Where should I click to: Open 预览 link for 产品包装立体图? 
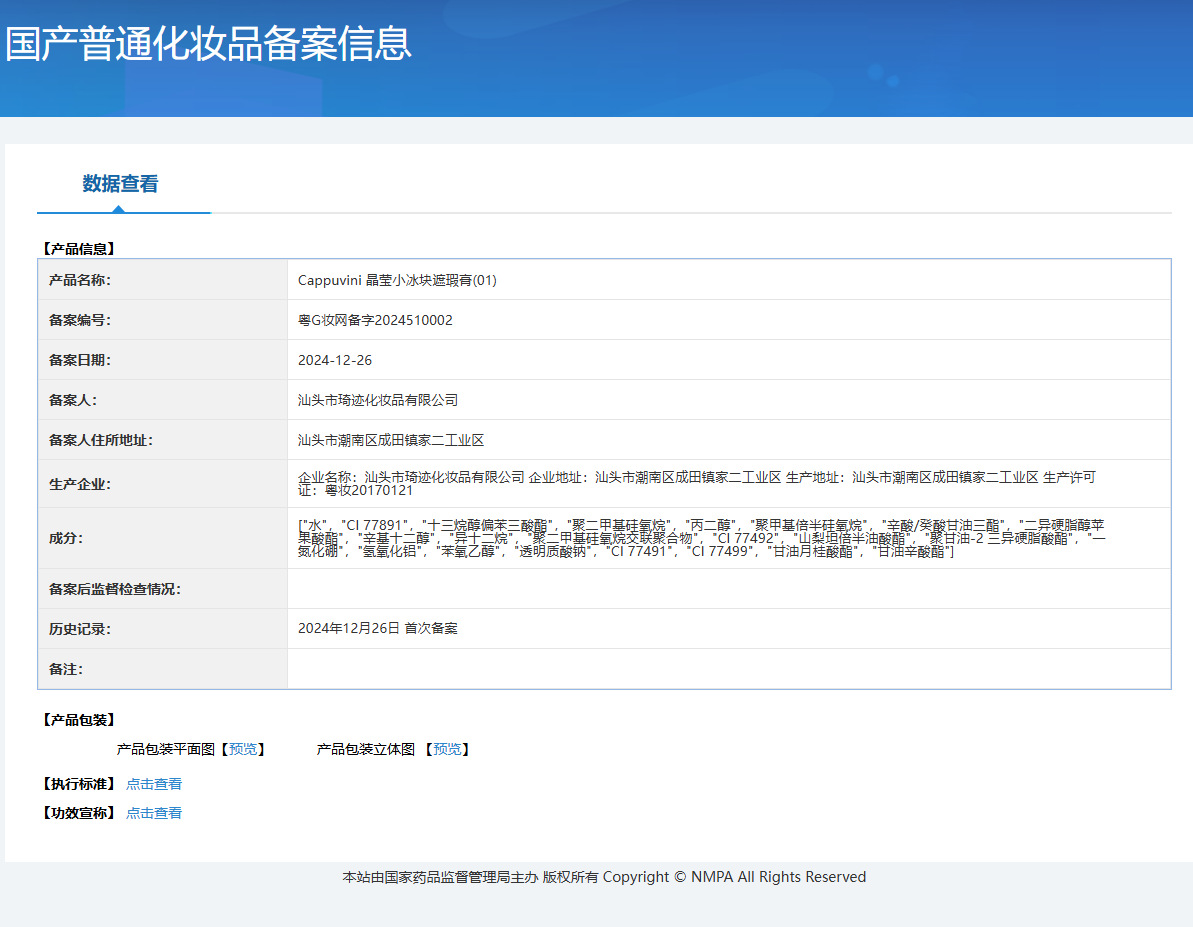(x=447, y=749)
